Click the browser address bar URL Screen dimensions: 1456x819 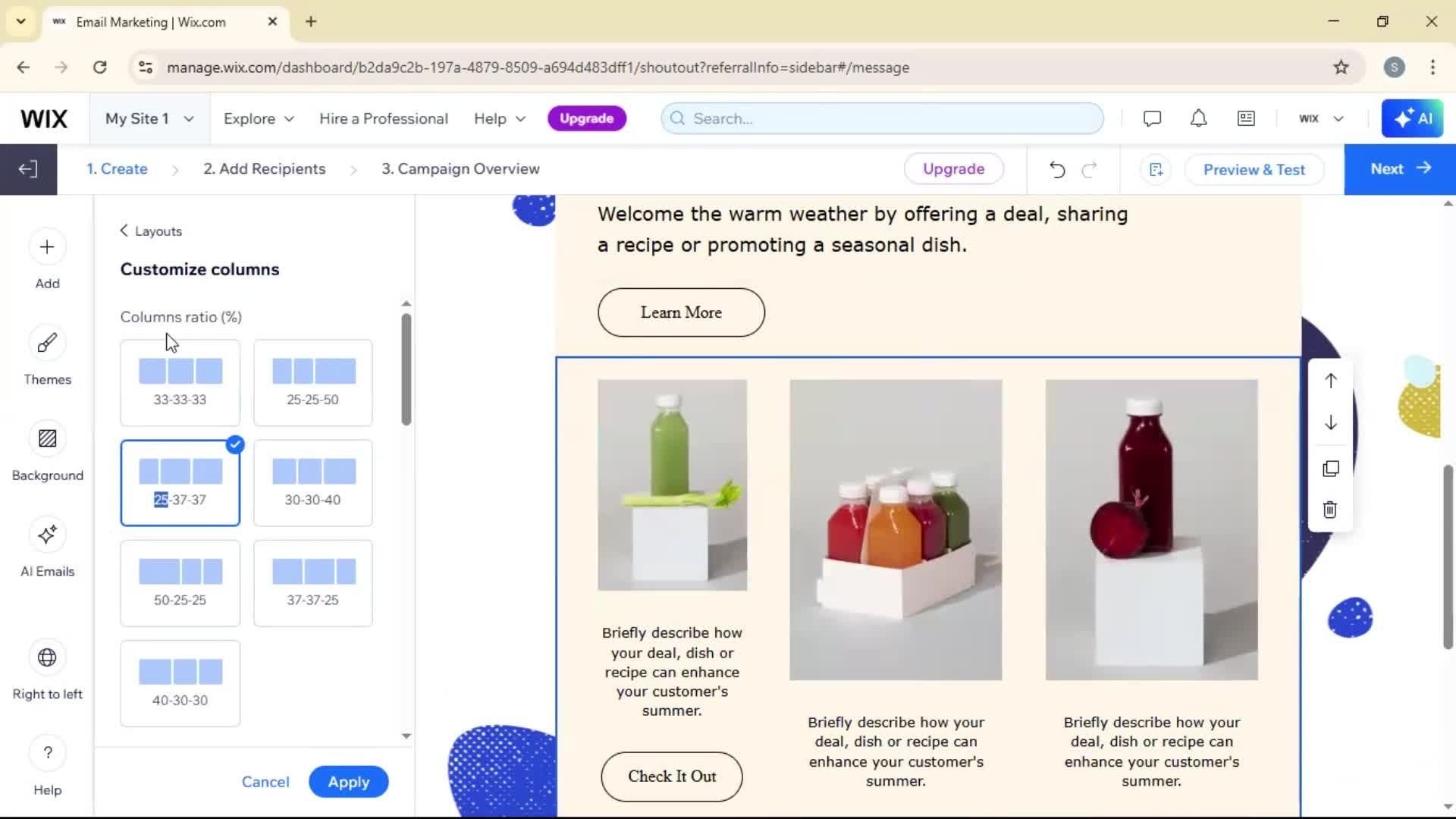[x=538, y=67]
